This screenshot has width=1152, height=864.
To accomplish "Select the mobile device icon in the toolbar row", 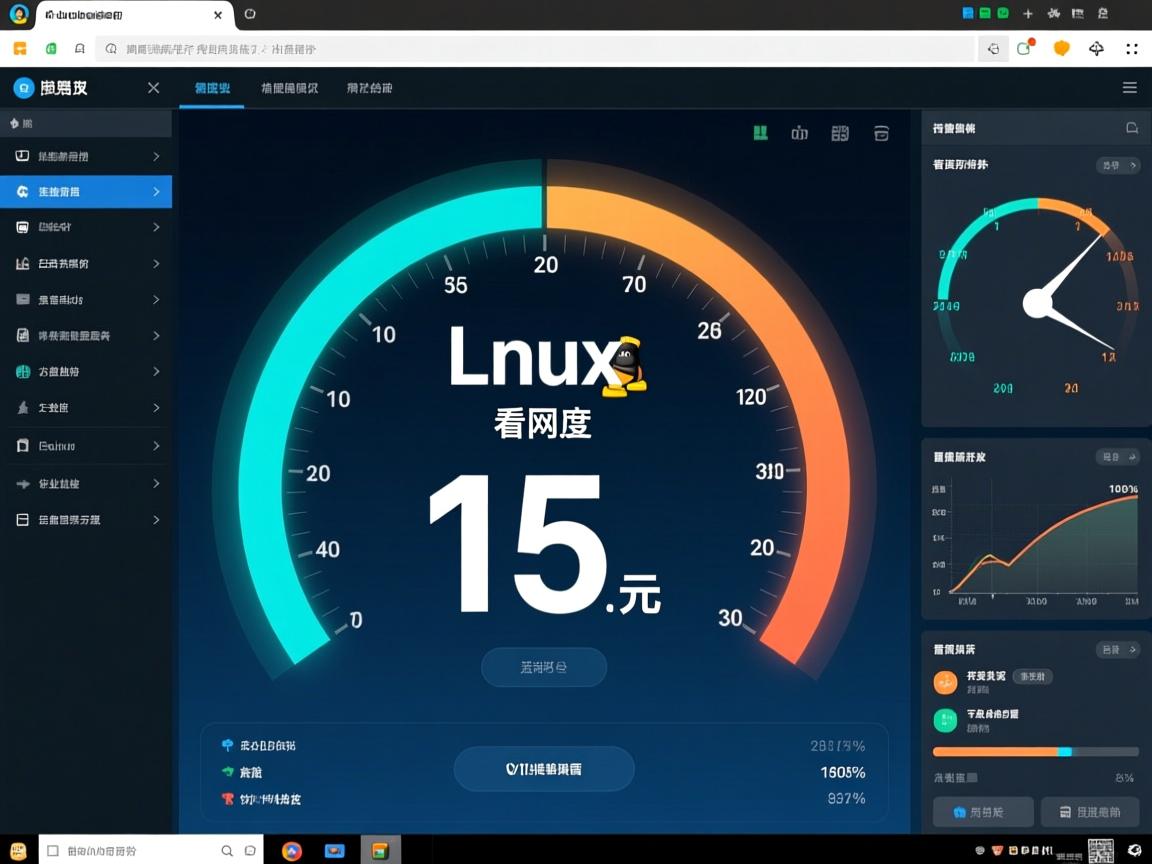I will 799,132.
